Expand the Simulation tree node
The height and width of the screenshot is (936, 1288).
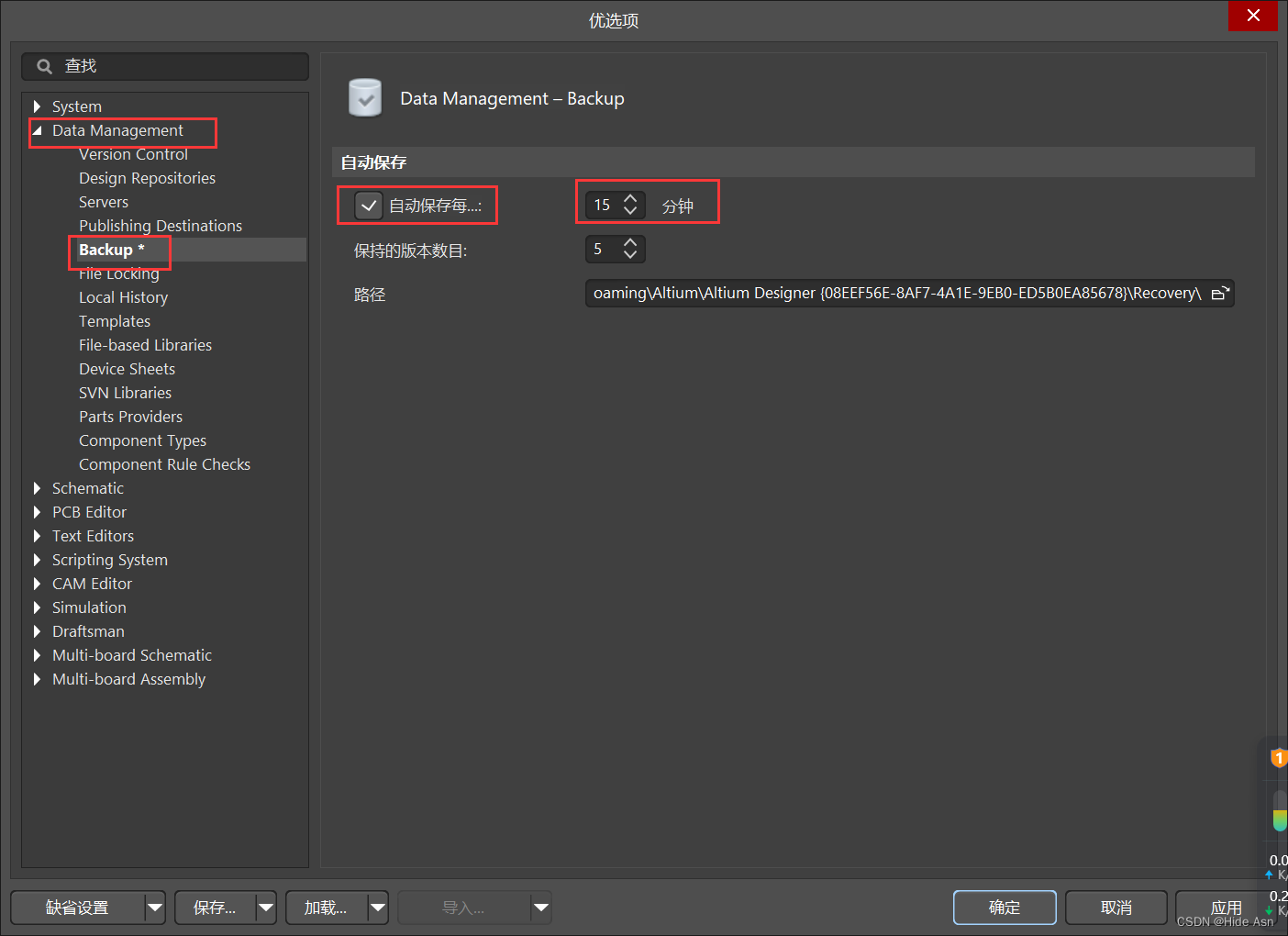click(37, 607)
